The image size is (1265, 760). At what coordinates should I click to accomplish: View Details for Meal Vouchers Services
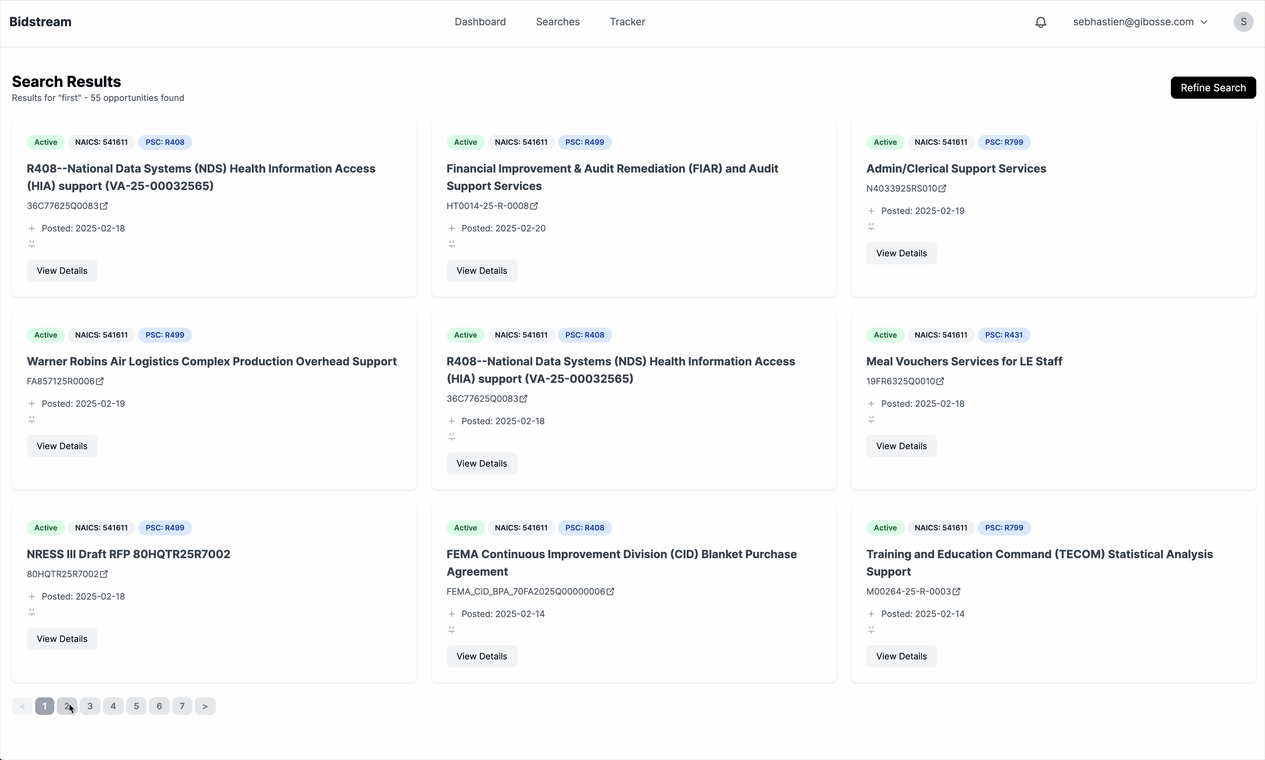tap(901, 446)
